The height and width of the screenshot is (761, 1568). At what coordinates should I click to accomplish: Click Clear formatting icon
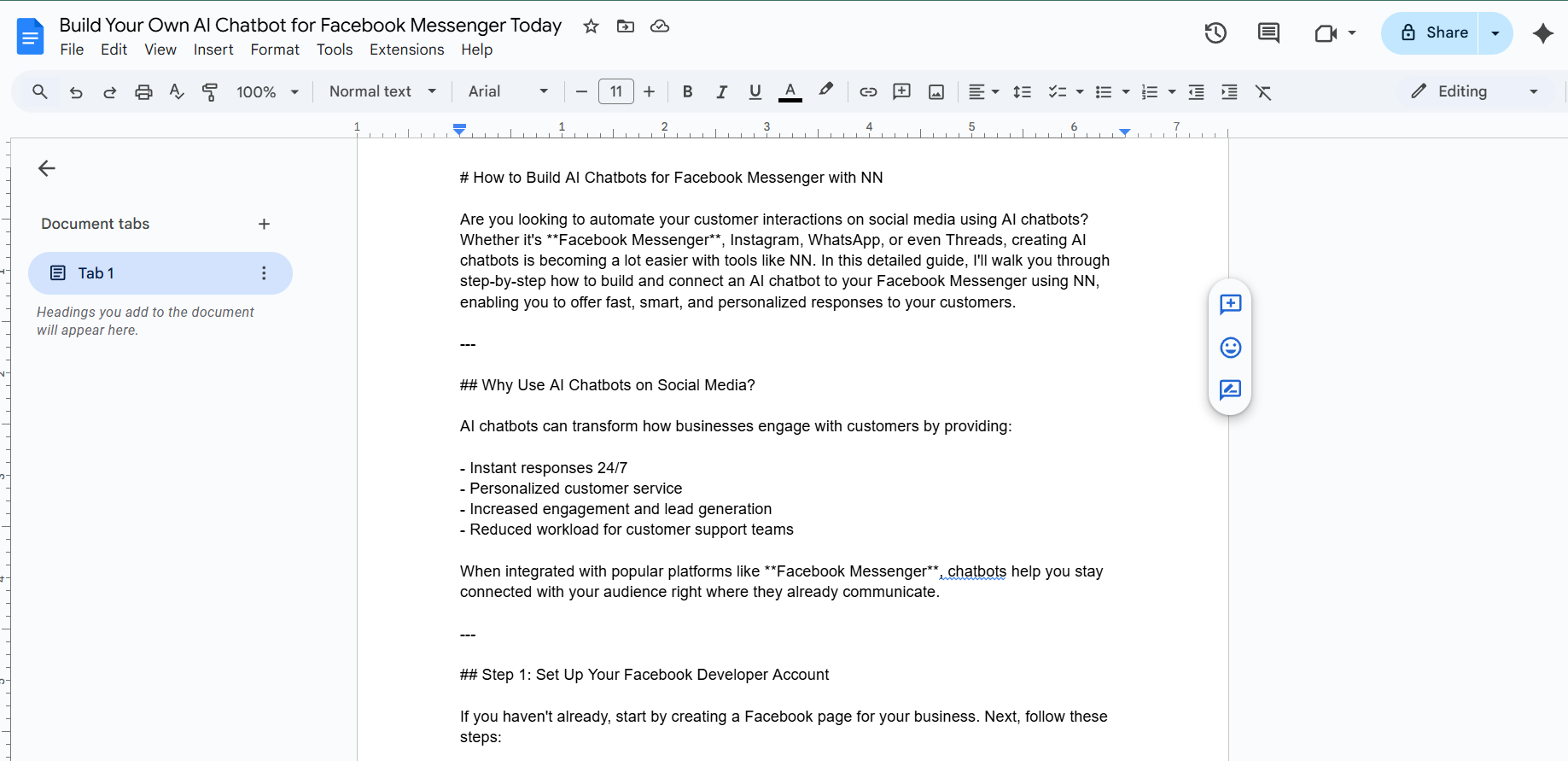tap(1263, 92)
